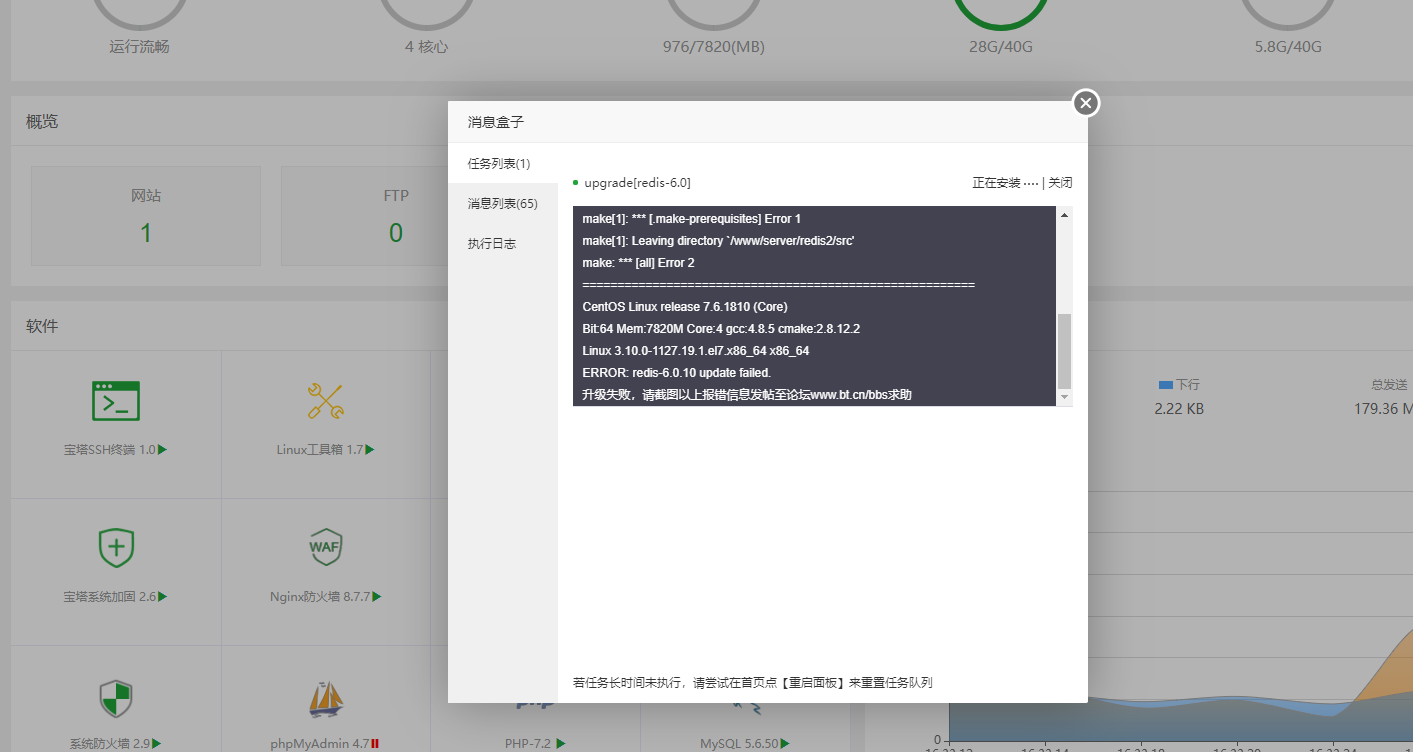1413x752 pixels.
Task: Click the log scrollbar thumb
Action: click(x=1064, y=350)
